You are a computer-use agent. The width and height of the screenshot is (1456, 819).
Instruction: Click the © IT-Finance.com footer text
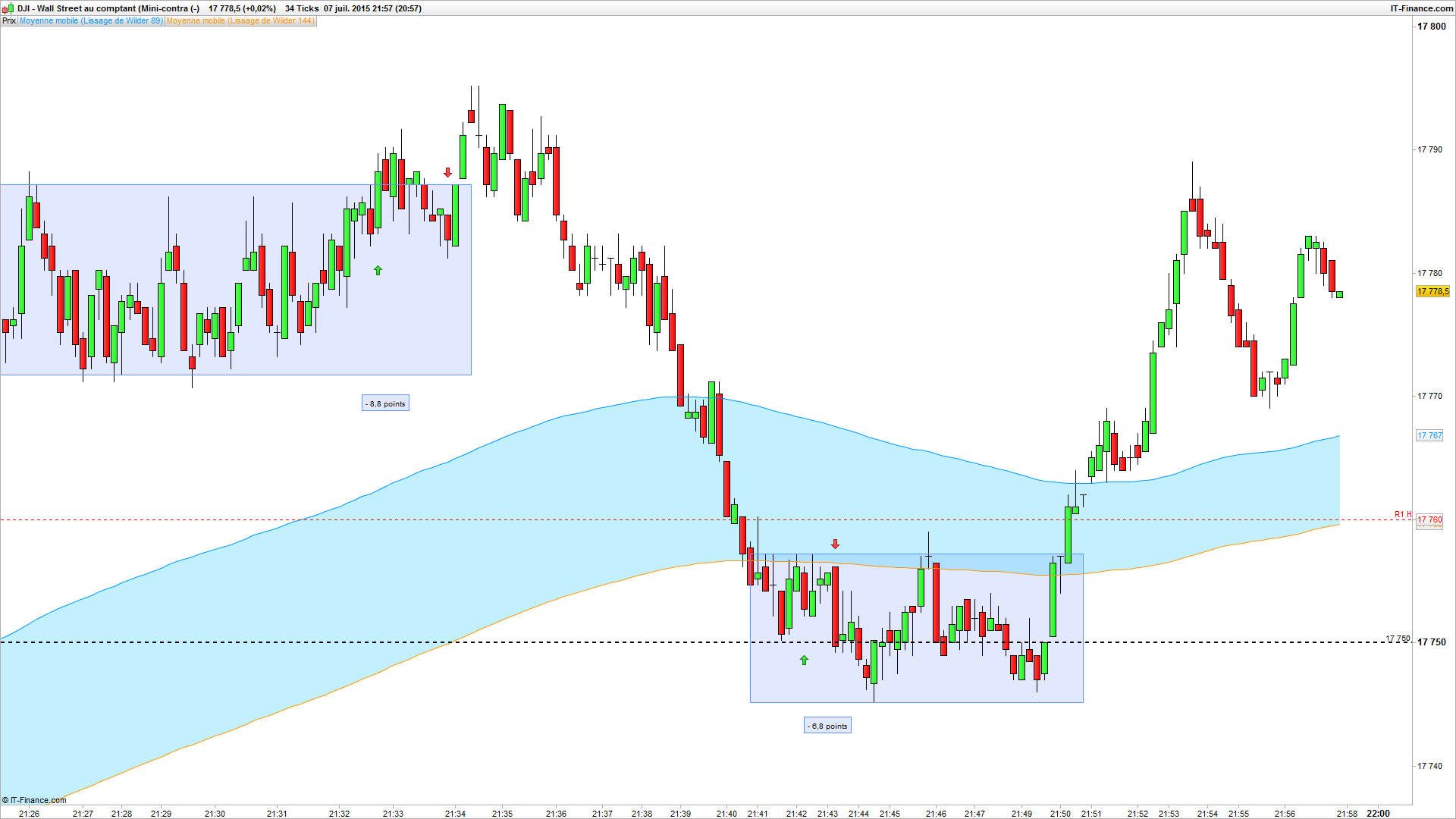(34, 800)
